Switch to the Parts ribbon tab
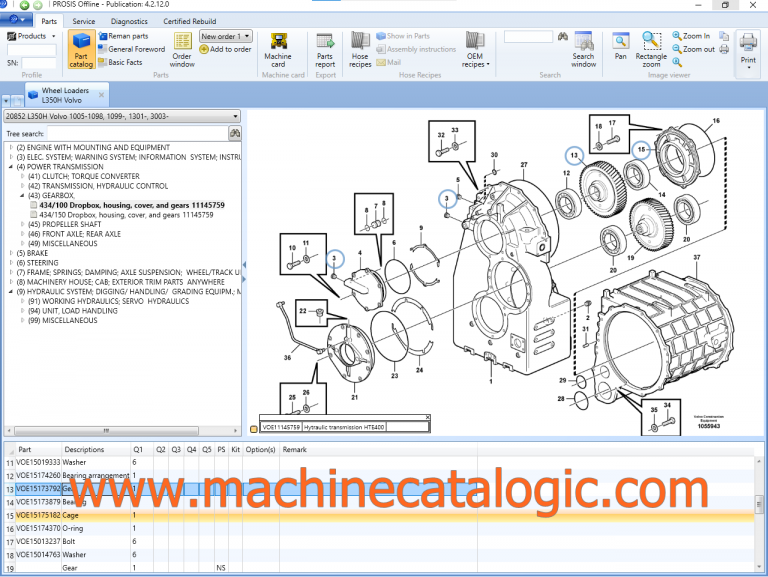Image resolution: width=768 pixels, height=577 pixels. (49, 21)
